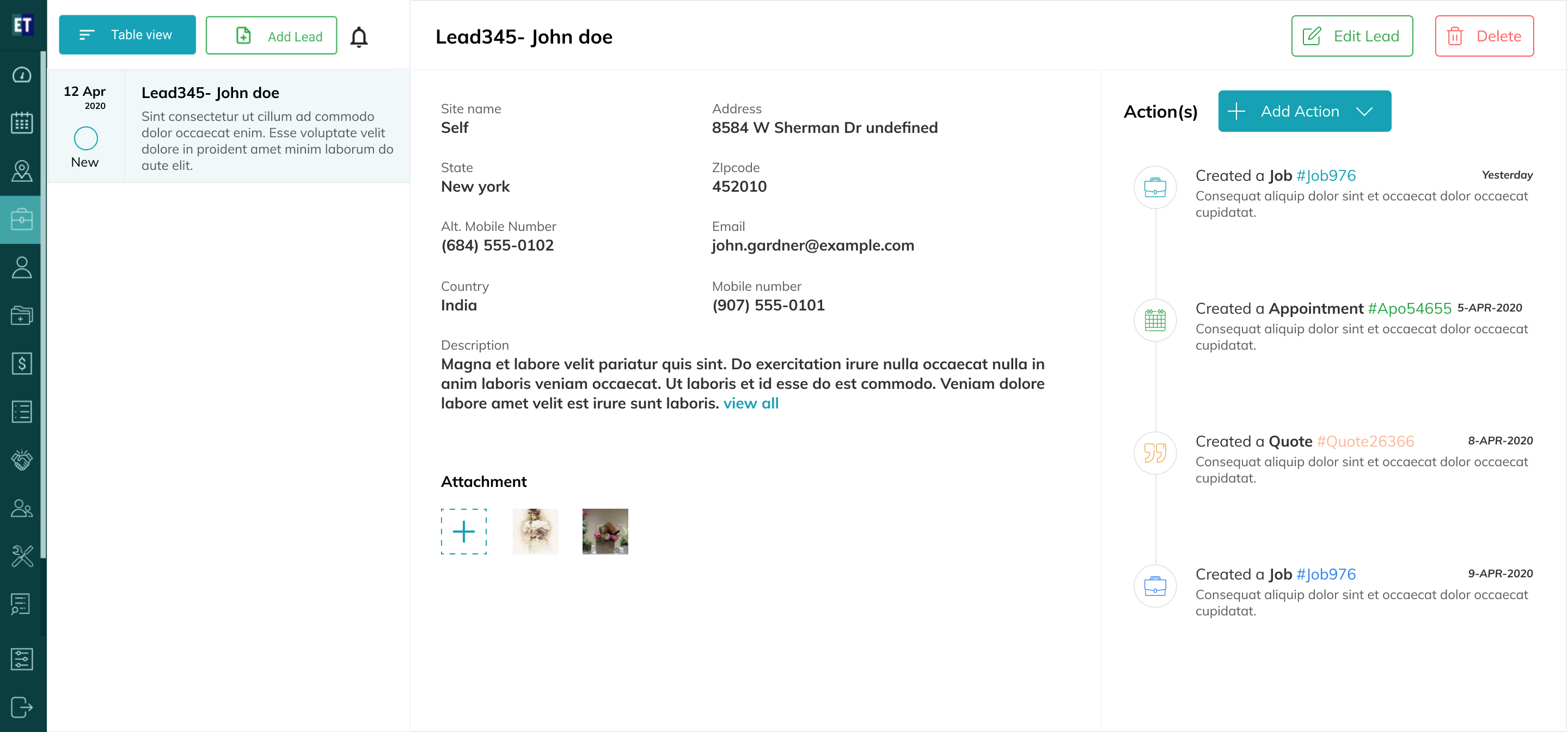Image resolution: width=1568 pixels, height=732 pixels.
Task: Open the settings sliders sidebar icon
Action: (x=22, y=659)
